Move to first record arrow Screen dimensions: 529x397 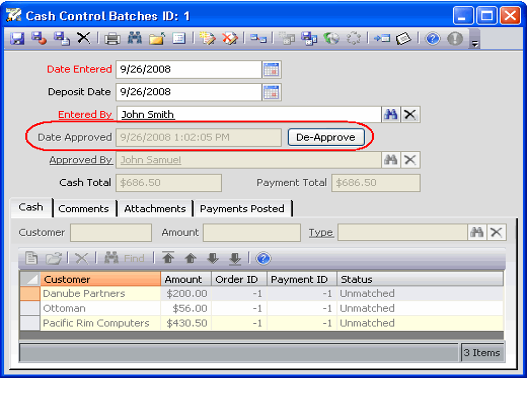tap(168, 258)
